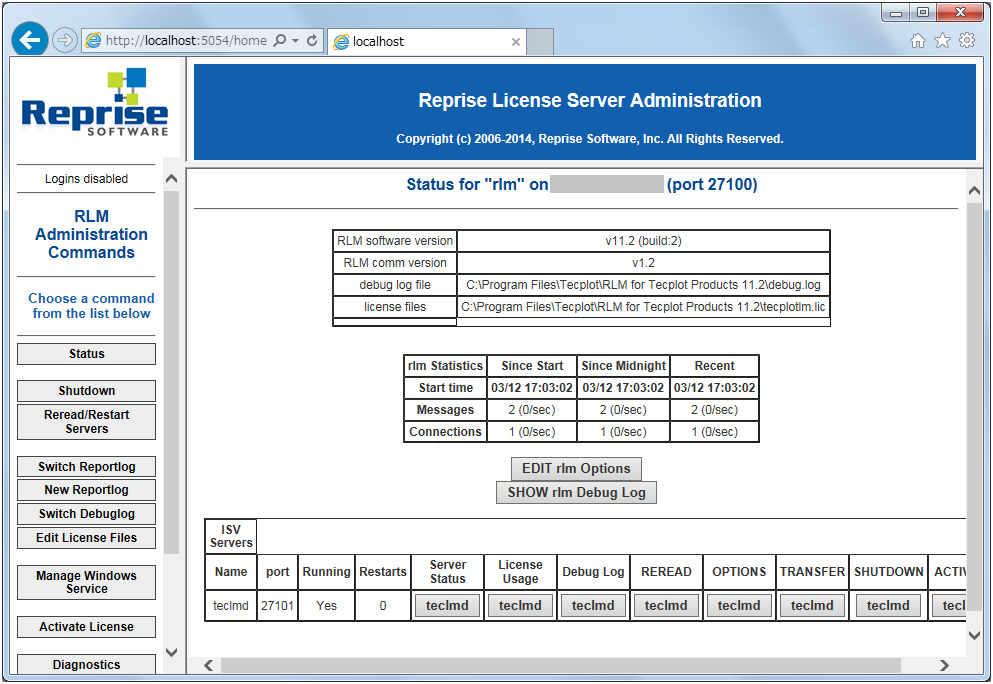This screenshot has height=684, width=993.
Task: Click teclmd button under OPTIONS
Action: [739, 605]
